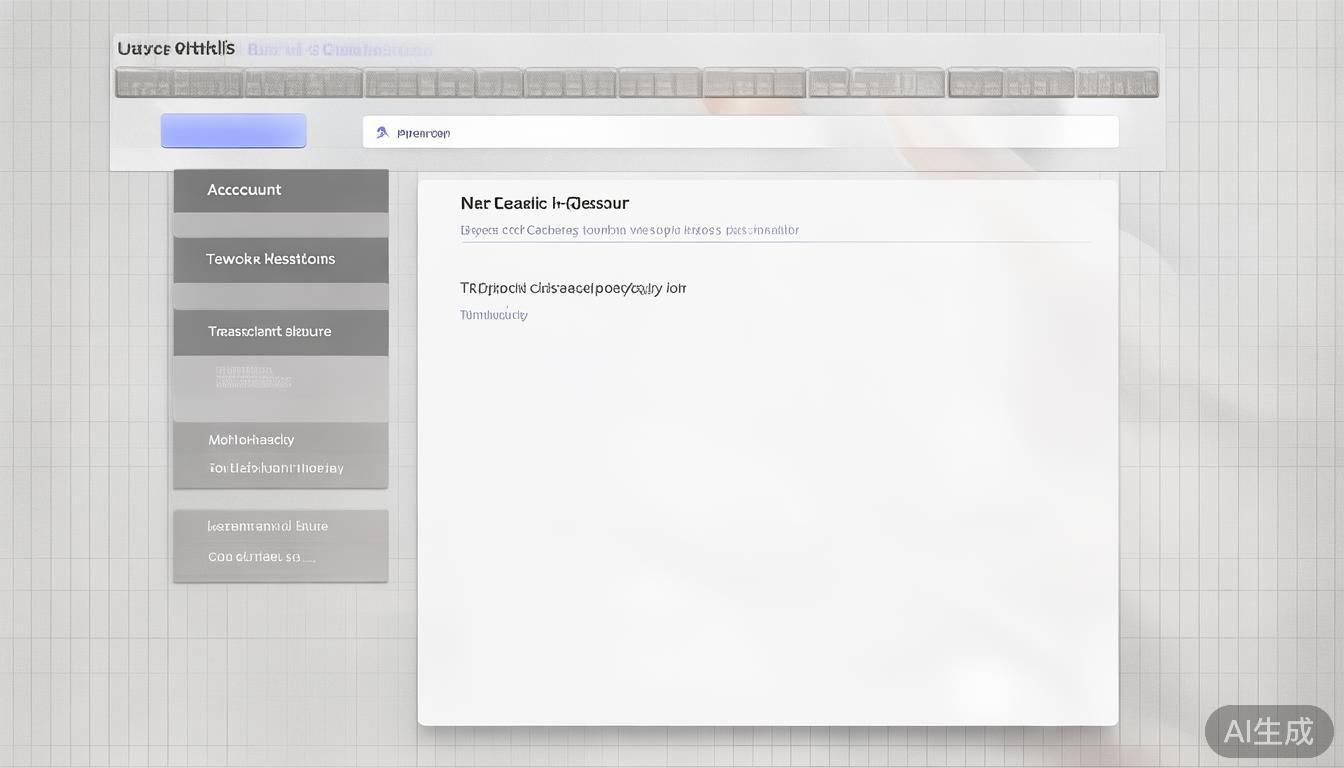
Task: Select the Motorhascity sidebar entry
Action: pos(251,439)
